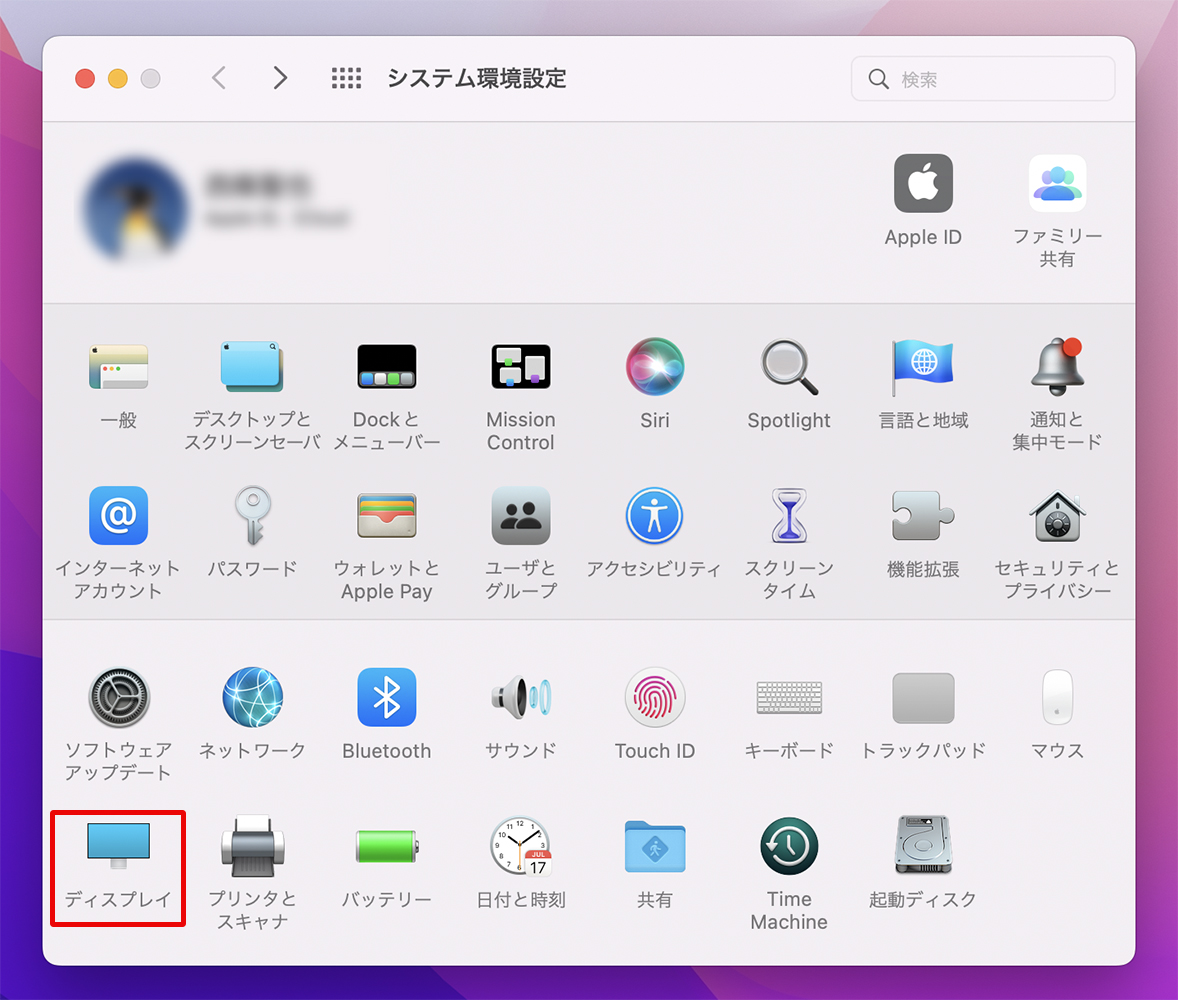Open ファミリー共有 (Family Sharing) pane
This screenshot has height=1000, width=1178.
tap(1057, 184)
